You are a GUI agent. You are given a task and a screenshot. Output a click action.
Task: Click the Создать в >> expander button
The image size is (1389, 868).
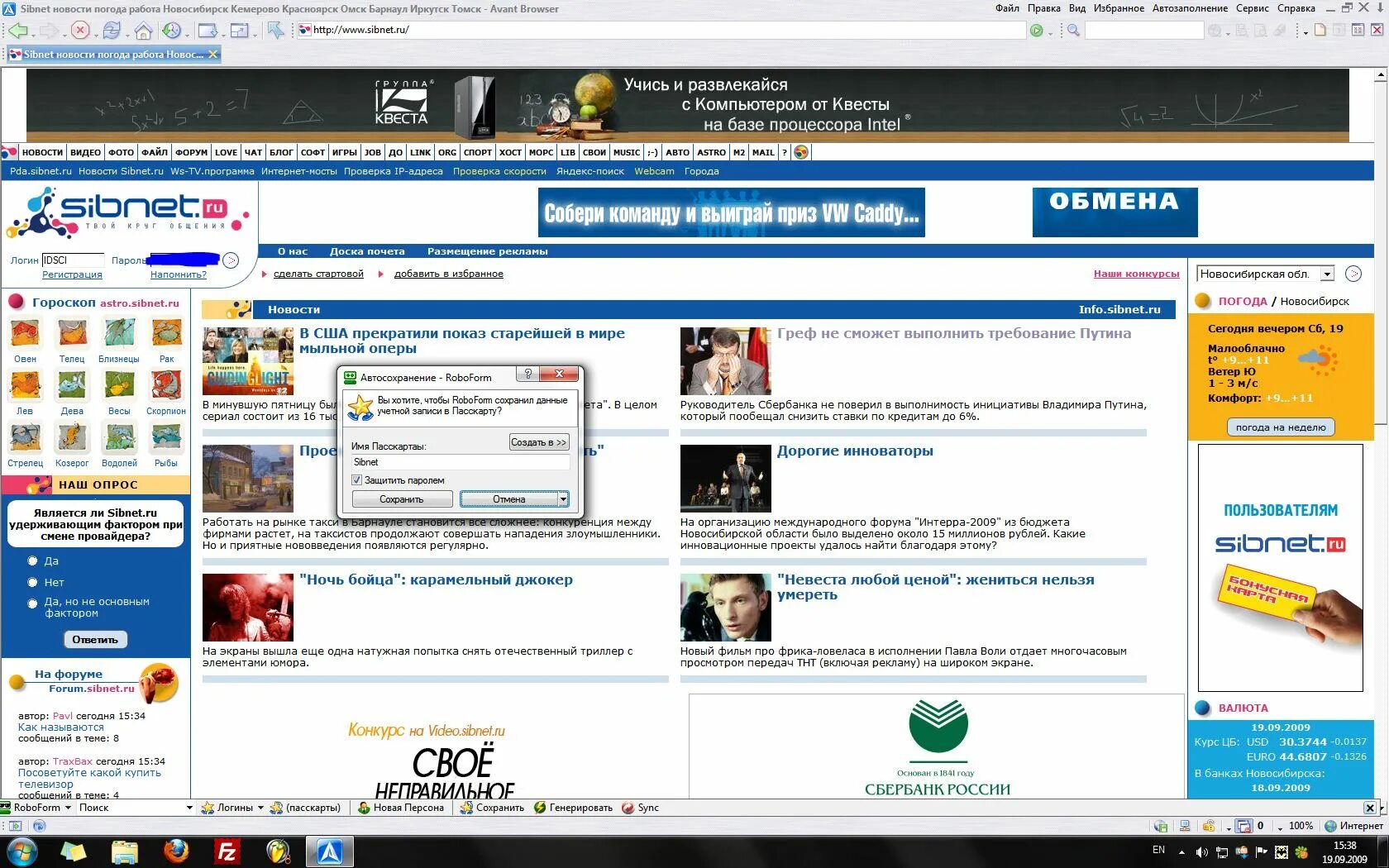pos(538,442)
